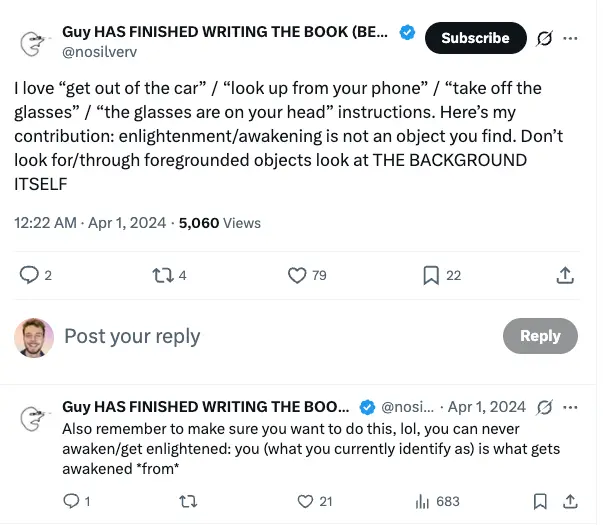Screen dimensions: 603x525
Task: Open Grok icon beside Subscribe button
Action: pos(545,39)
